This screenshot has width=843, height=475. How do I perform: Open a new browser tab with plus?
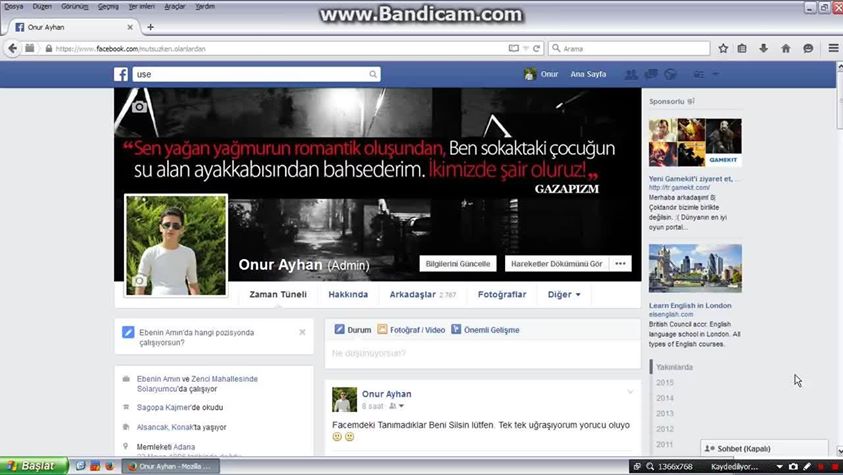click(151, 27)
